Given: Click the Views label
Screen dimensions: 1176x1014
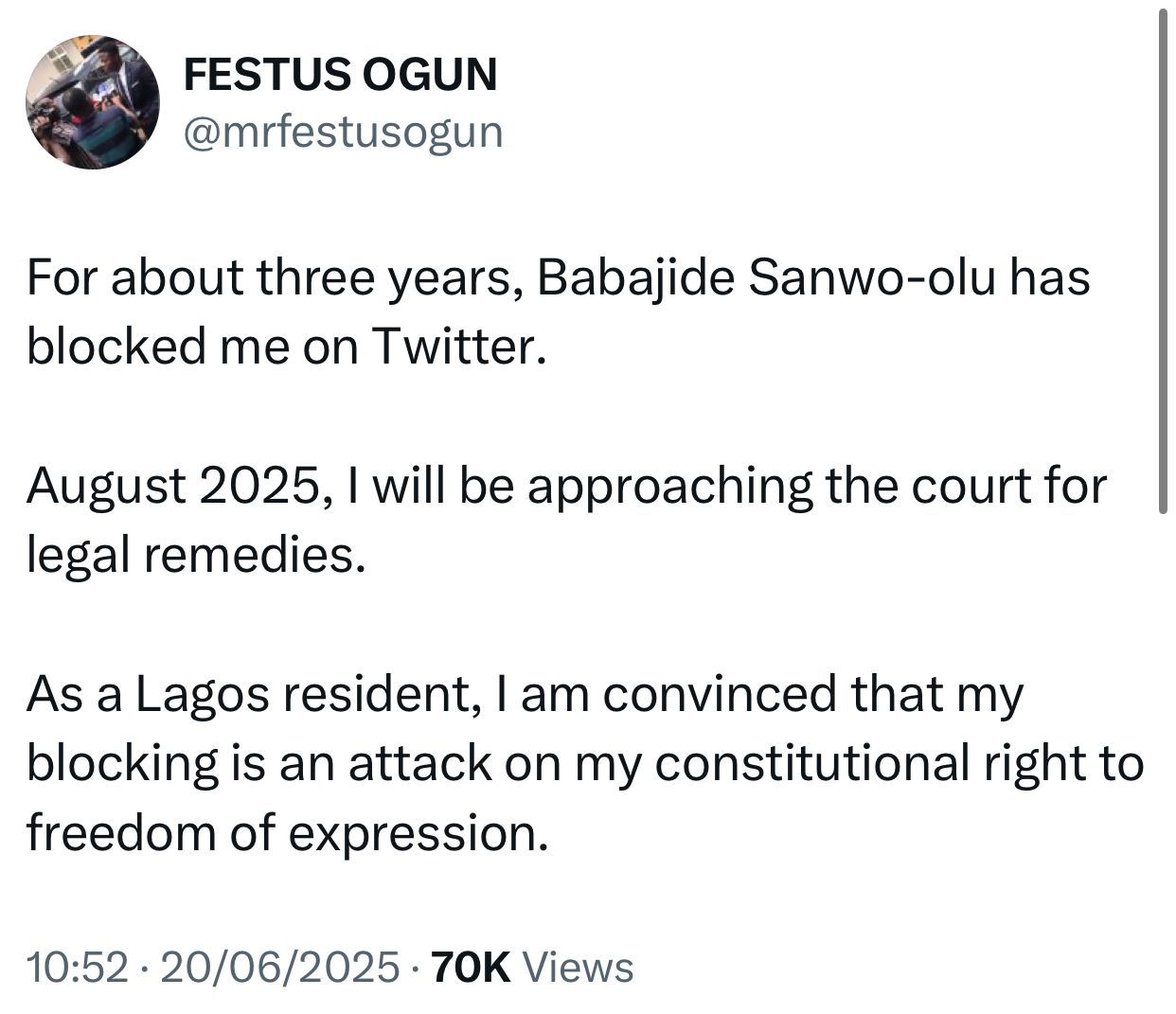Looking at the screenshot, I should (x=578, y=968).
